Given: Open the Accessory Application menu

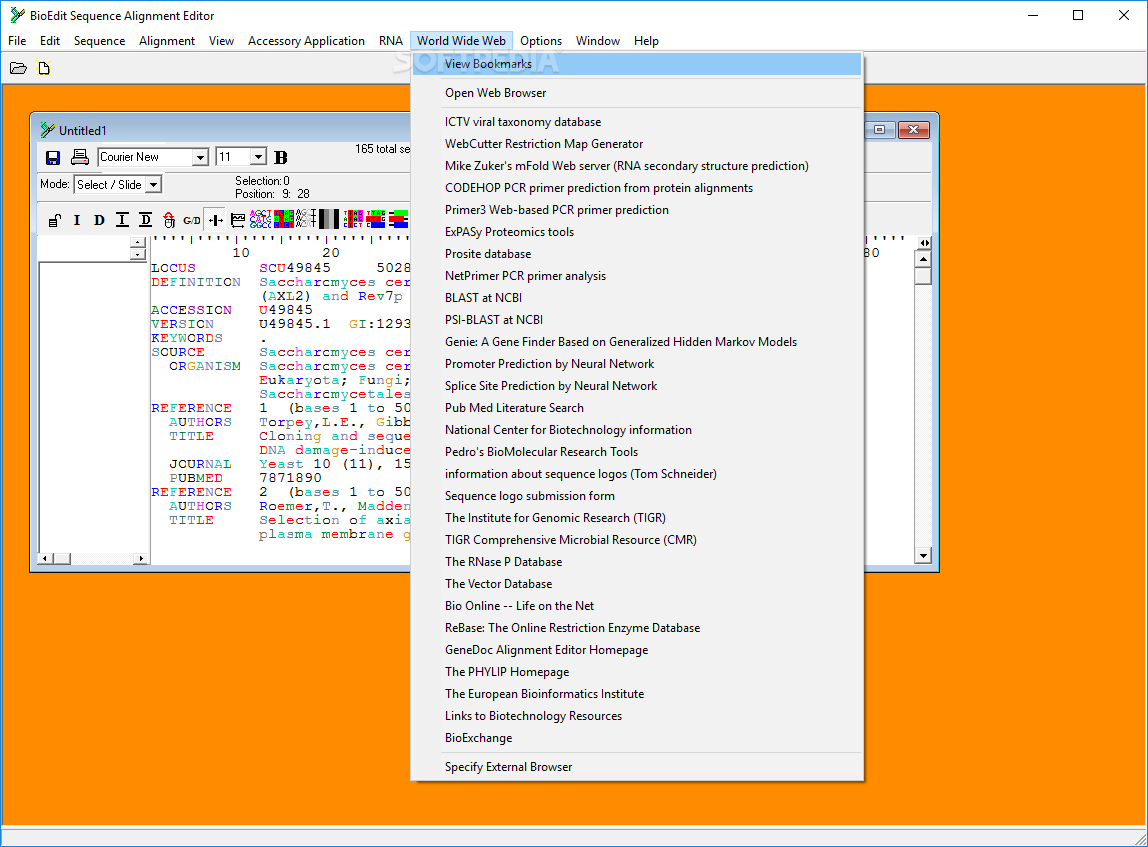Looking at the screenshot, I should coord(306,41).
